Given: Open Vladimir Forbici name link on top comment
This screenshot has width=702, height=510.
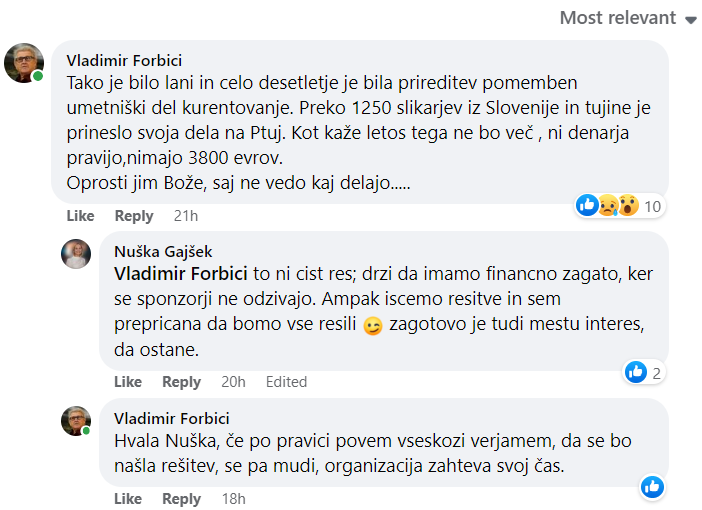Looking at the screenshot, I should (x=124, y=60).
